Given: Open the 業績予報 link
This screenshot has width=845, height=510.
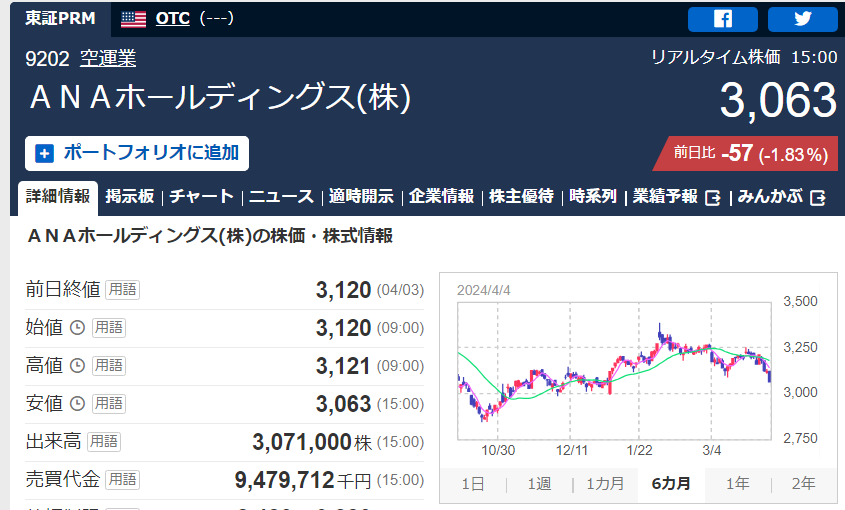Looking at the screenshot, I should (x=665, y=197).
